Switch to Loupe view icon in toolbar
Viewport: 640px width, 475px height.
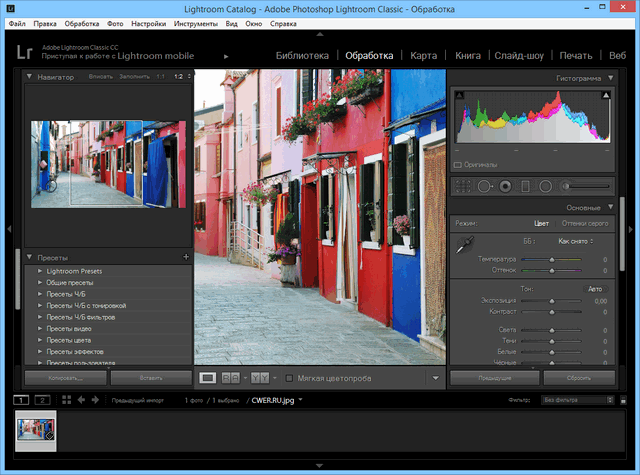coord(208,378)
